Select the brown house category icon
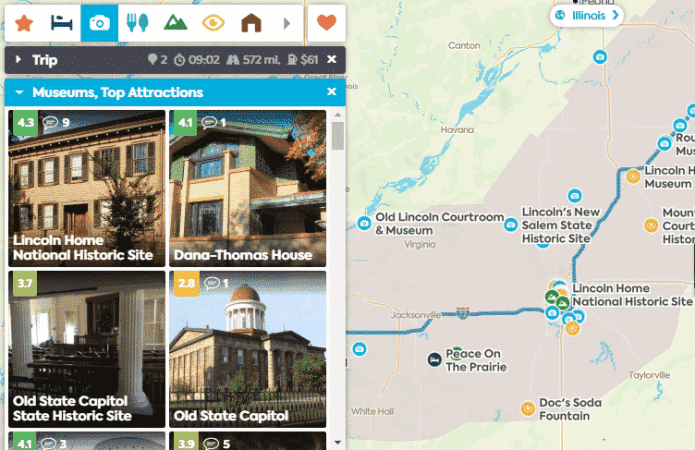 251,23
